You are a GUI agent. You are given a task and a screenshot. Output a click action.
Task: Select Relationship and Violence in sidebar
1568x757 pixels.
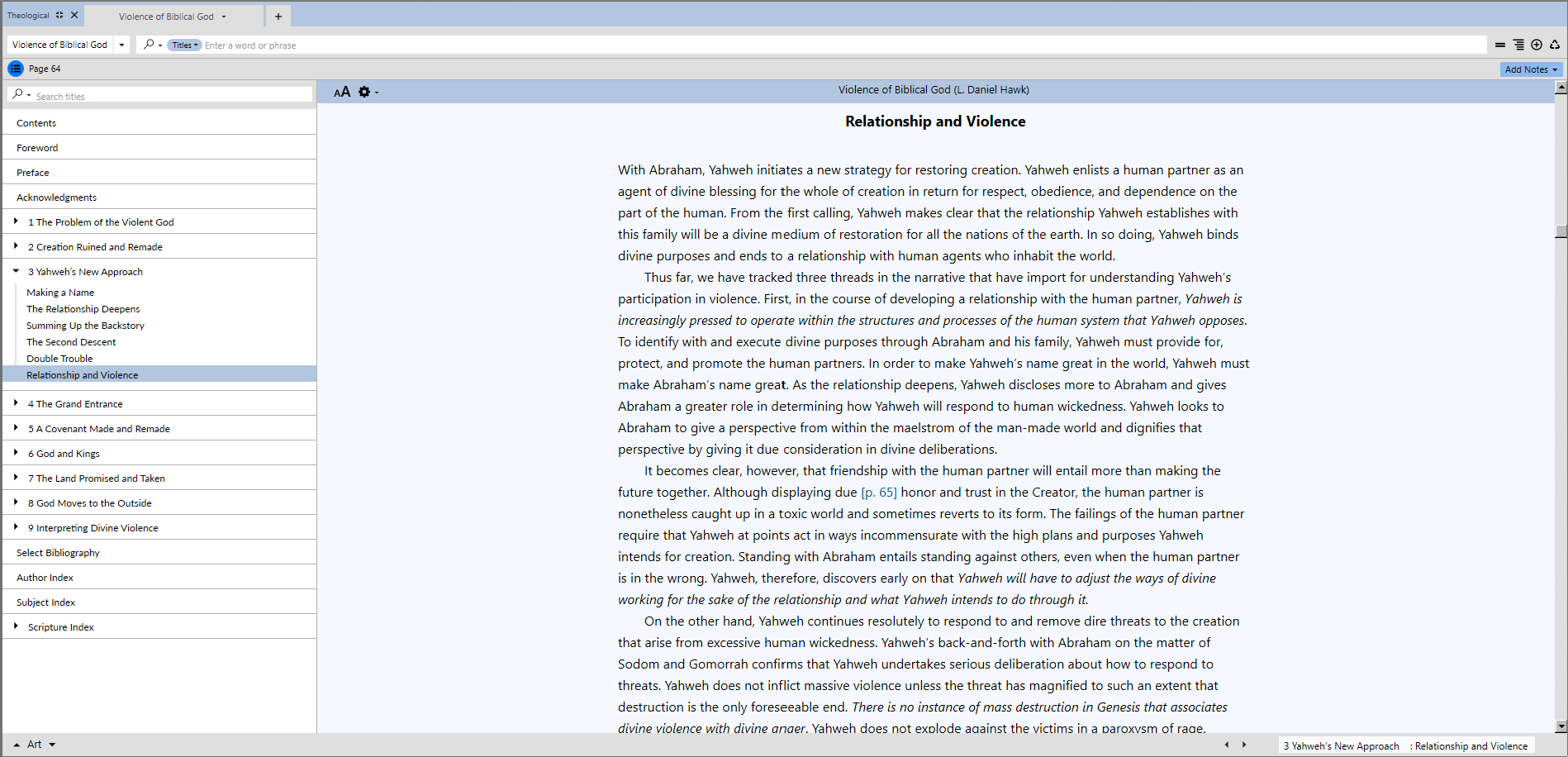(159, 374)
